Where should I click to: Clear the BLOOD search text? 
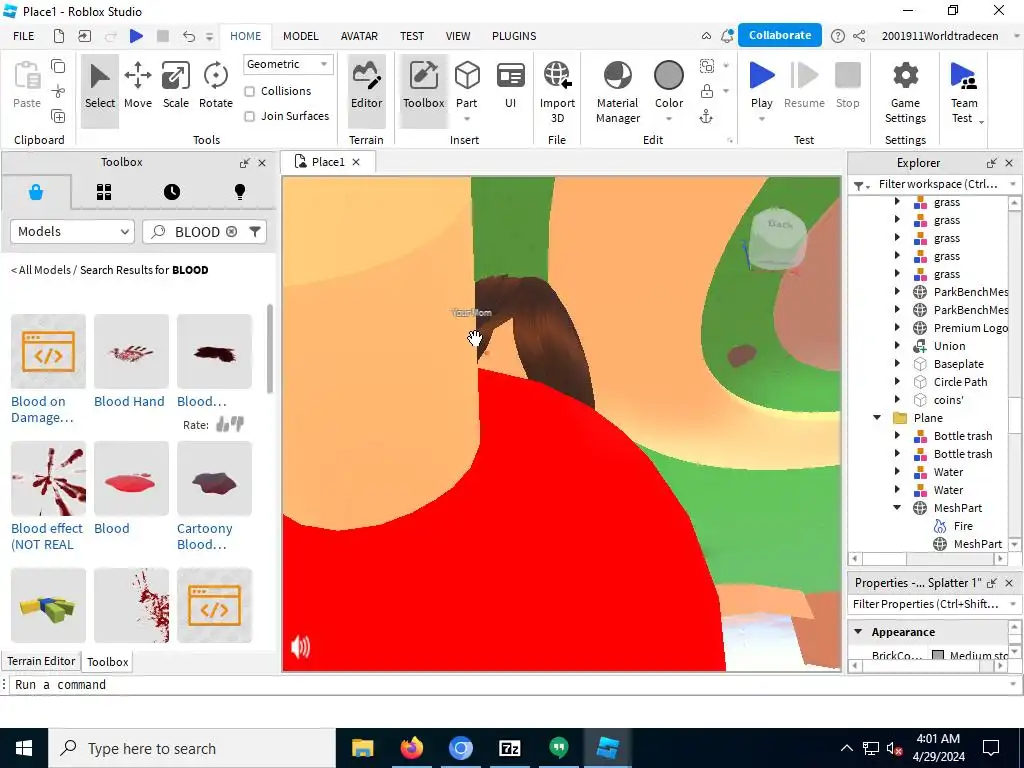pyautogui.click(x=231, y=232)
